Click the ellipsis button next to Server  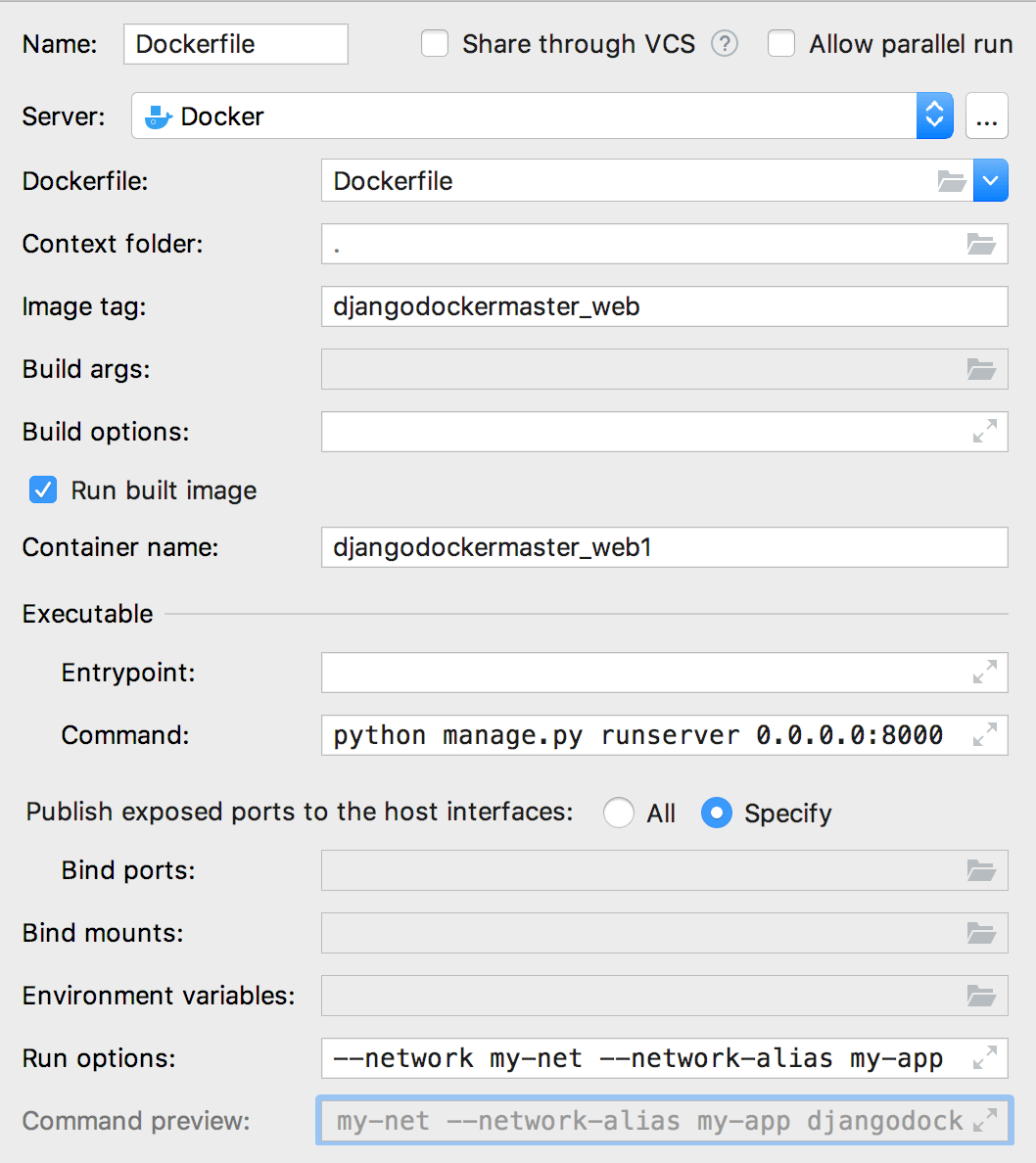986,116
